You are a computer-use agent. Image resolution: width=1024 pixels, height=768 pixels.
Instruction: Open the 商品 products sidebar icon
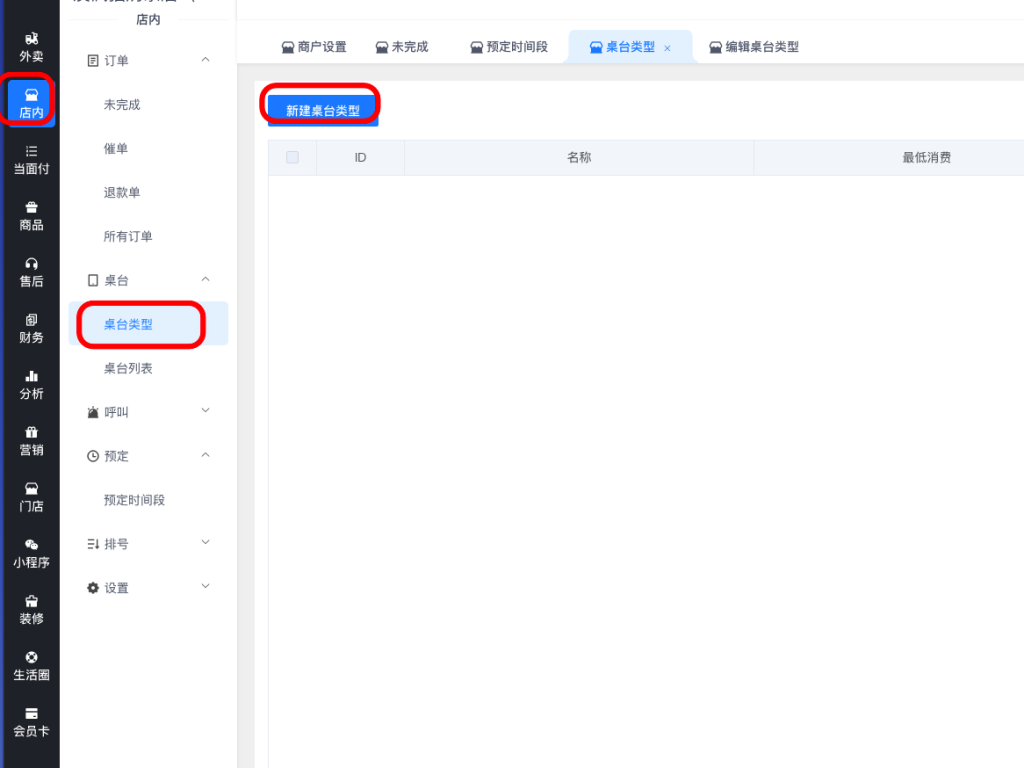[x=31, y=215]
